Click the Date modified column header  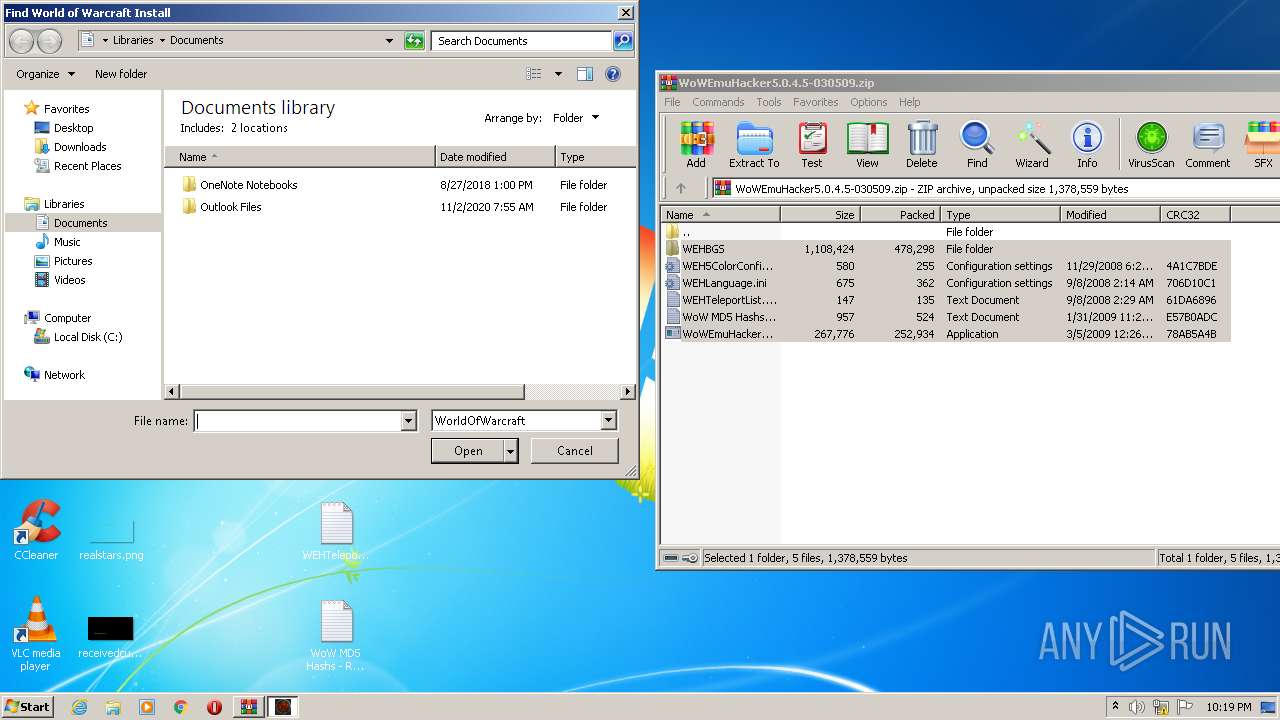[495, 157]
